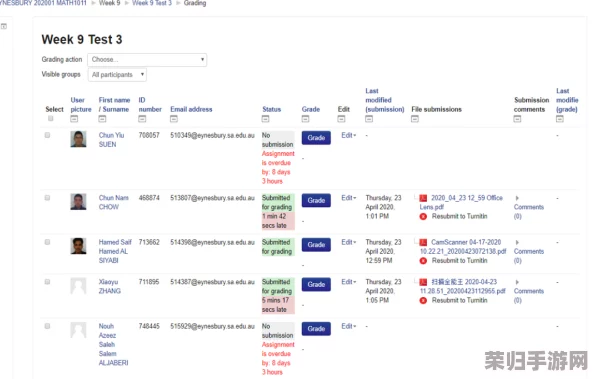594x379 pixels.
Task: Go to Week 9 Test 3 breadcrumb
Action: 152,3
